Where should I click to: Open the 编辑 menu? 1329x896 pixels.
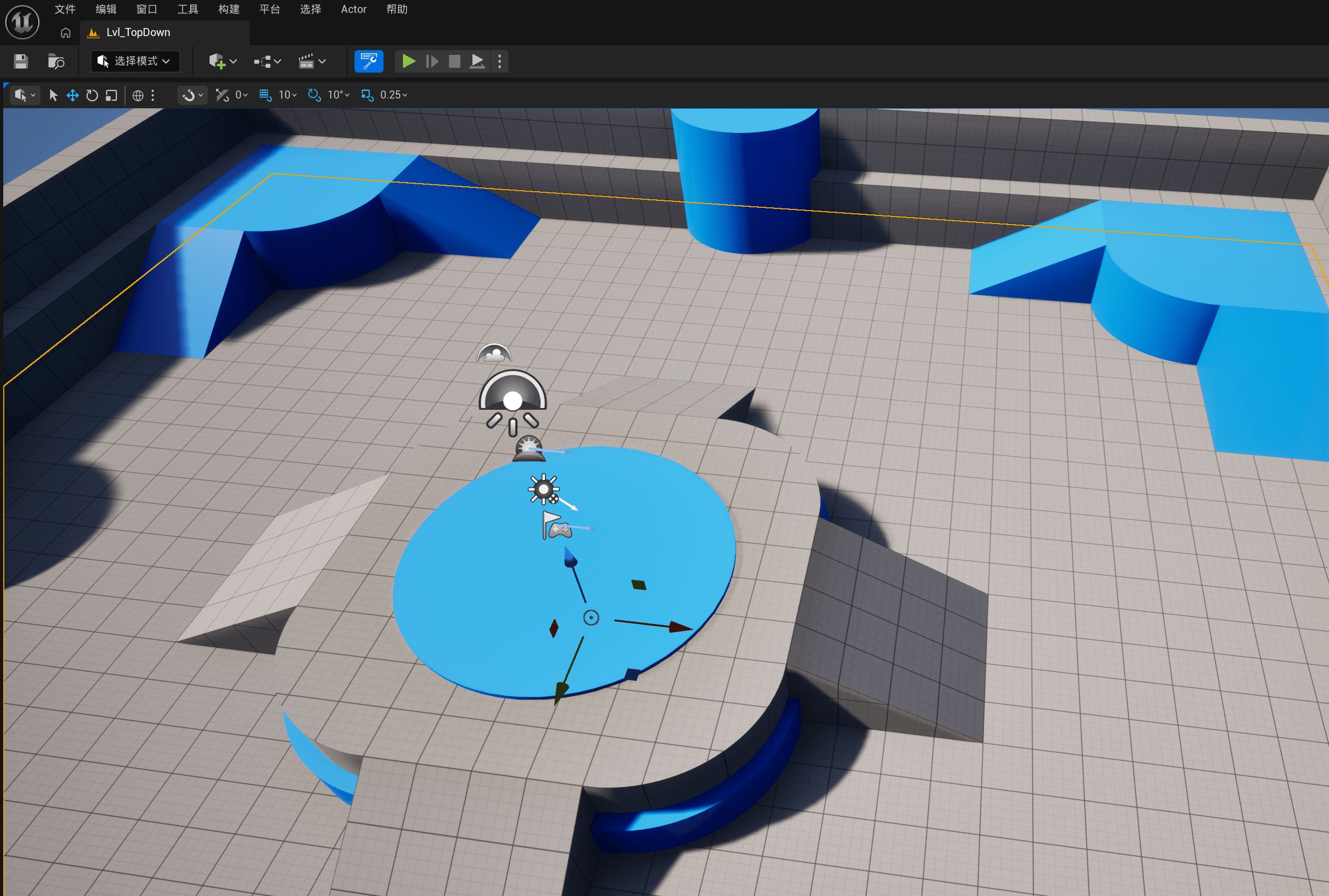106,9
